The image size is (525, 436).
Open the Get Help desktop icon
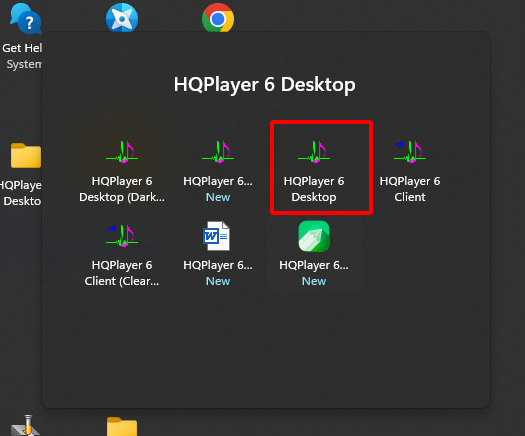point(22,35)
